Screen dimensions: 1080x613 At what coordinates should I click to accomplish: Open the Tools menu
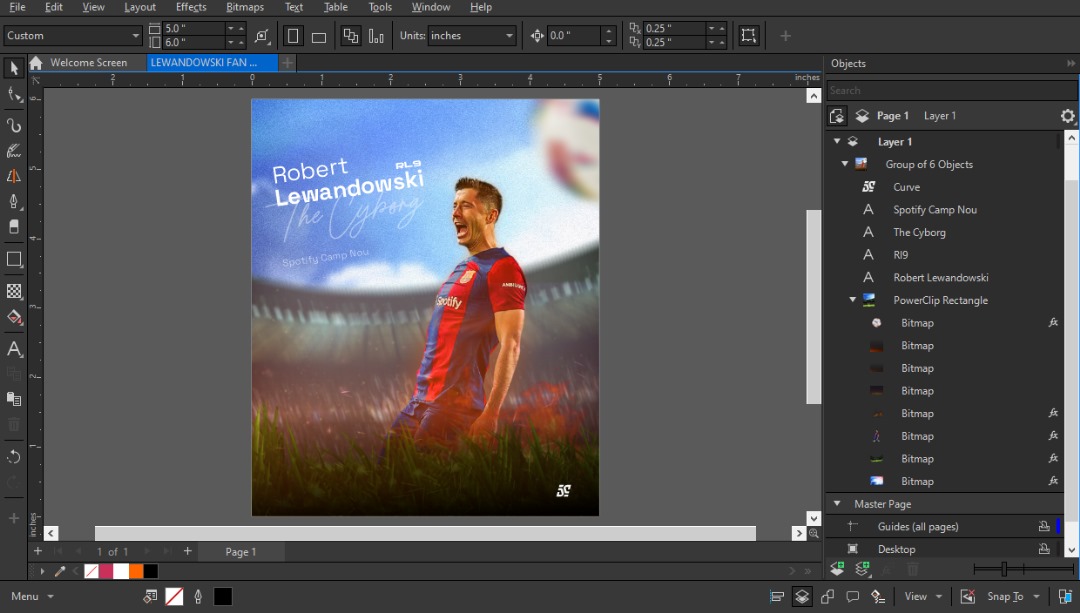(x=380, y=7)
